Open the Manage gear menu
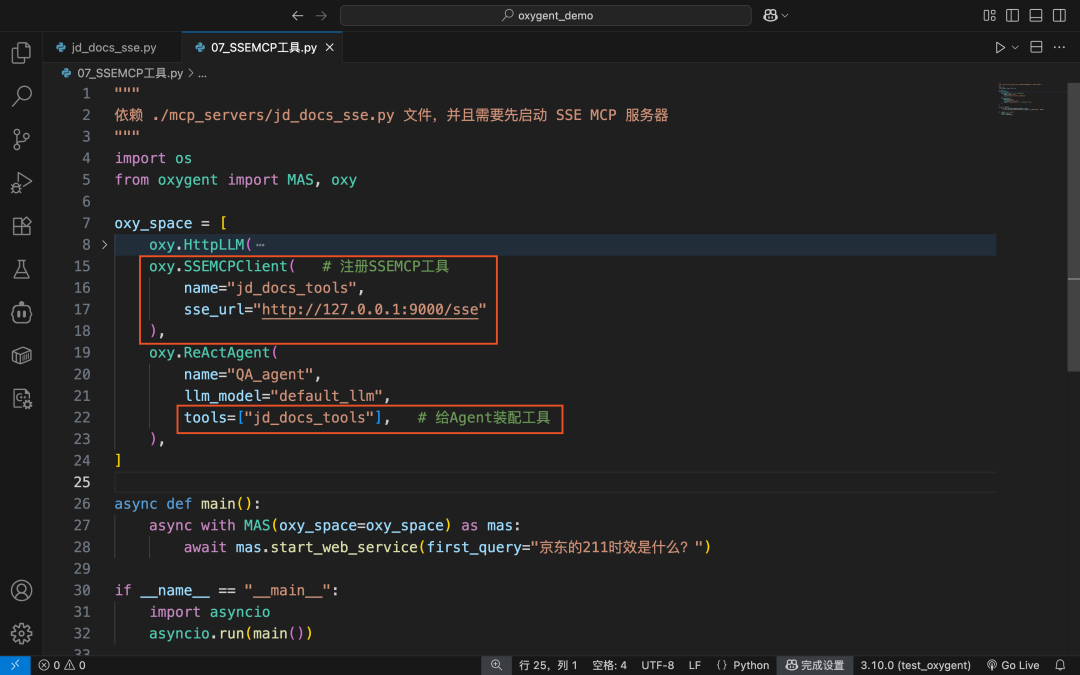1080x675 pixels. (21, 633)
